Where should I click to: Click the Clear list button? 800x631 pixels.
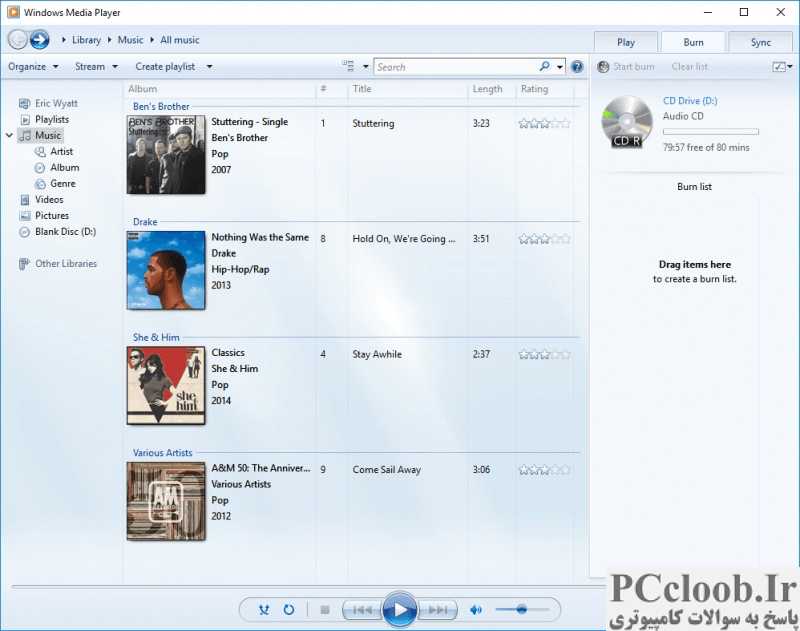point(689,67)
